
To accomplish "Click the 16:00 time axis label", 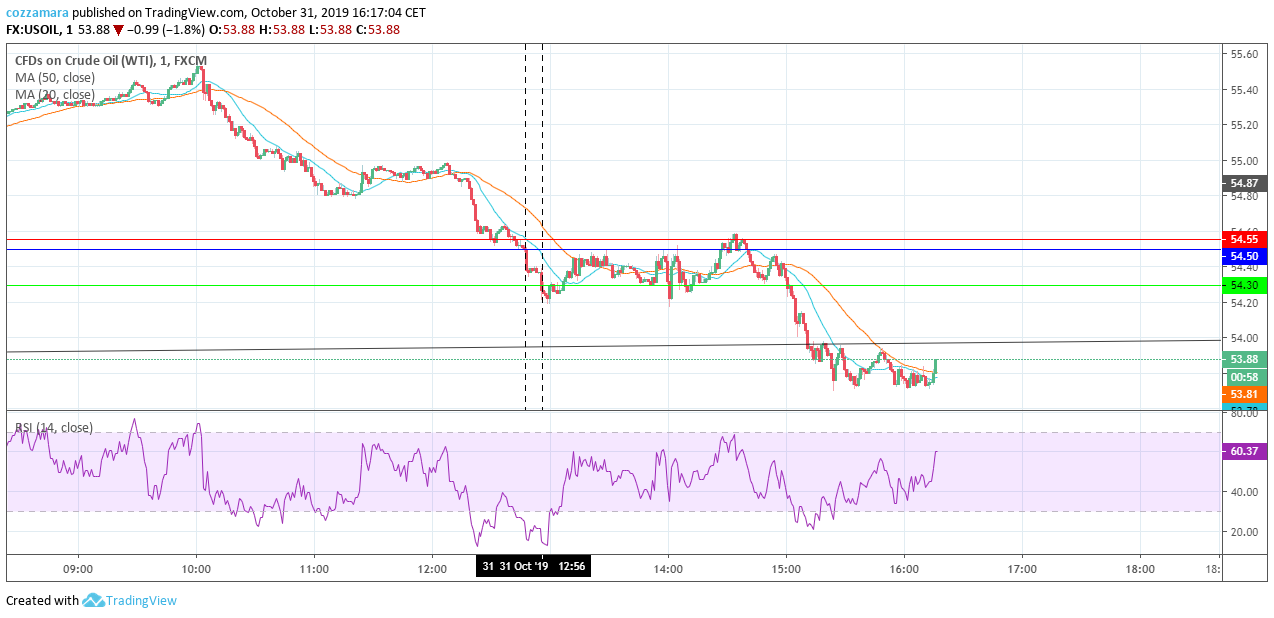I will (x=904, y=569).
